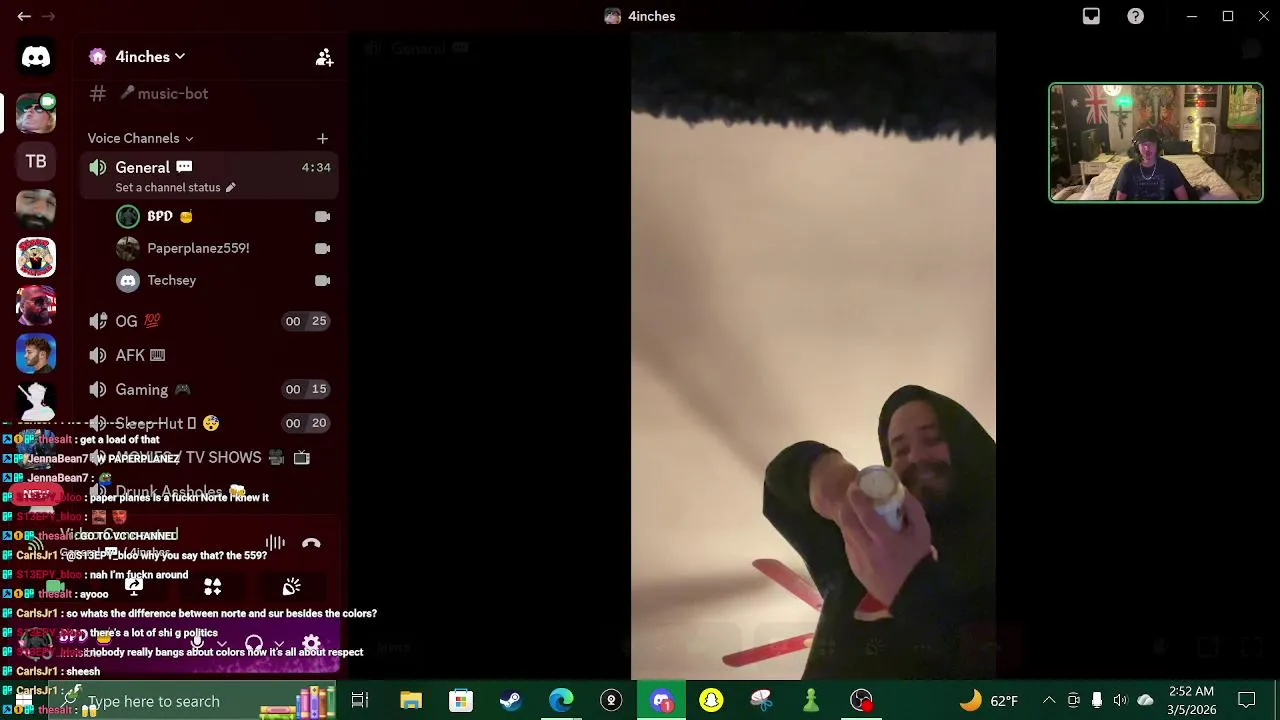
Task: Open the Inbox icon in title bar
Action: (x=1091, y=16)
